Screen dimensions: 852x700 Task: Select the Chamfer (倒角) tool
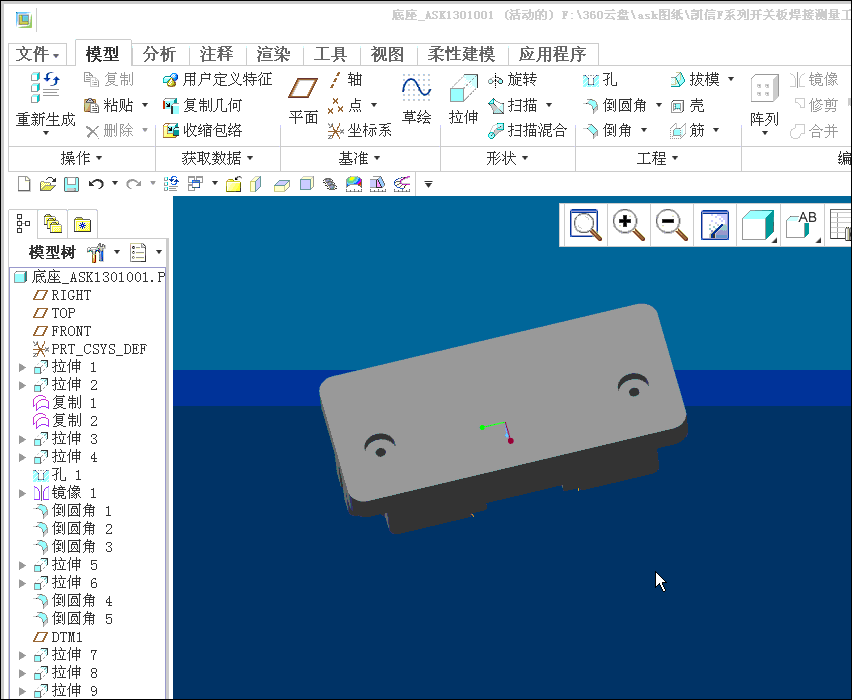point(607,130)
